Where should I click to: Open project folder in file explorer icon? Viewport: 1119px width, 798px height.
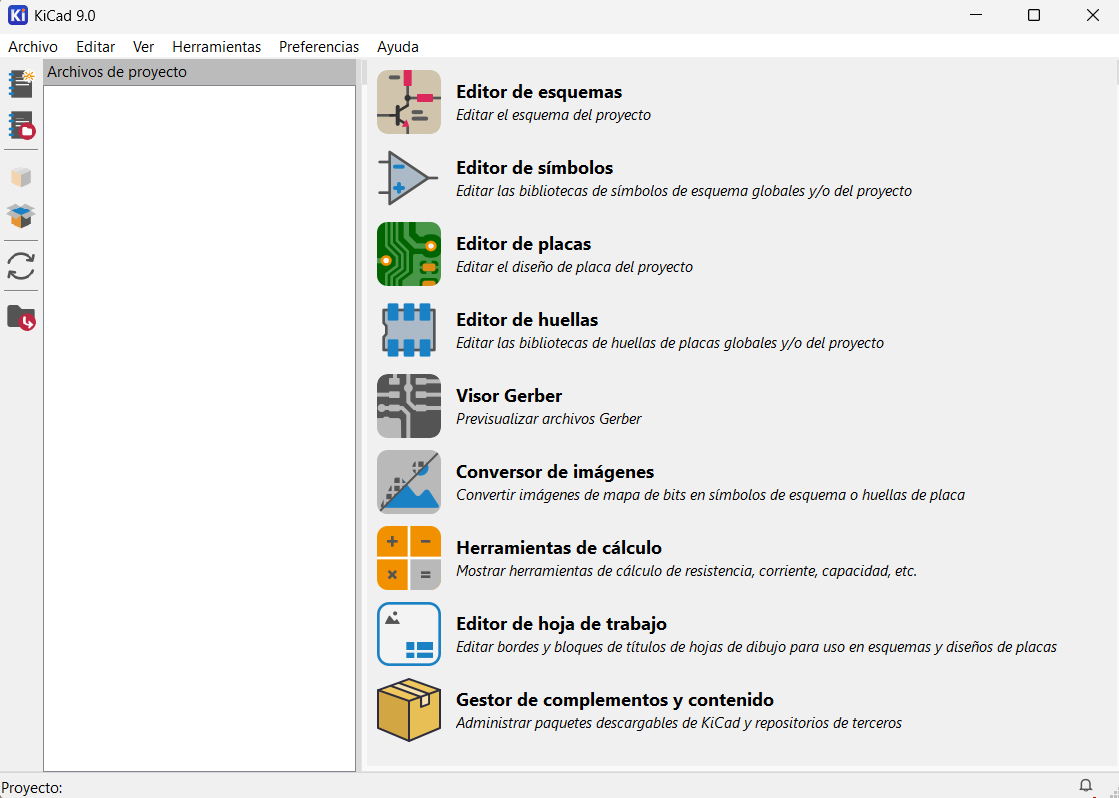21,318
